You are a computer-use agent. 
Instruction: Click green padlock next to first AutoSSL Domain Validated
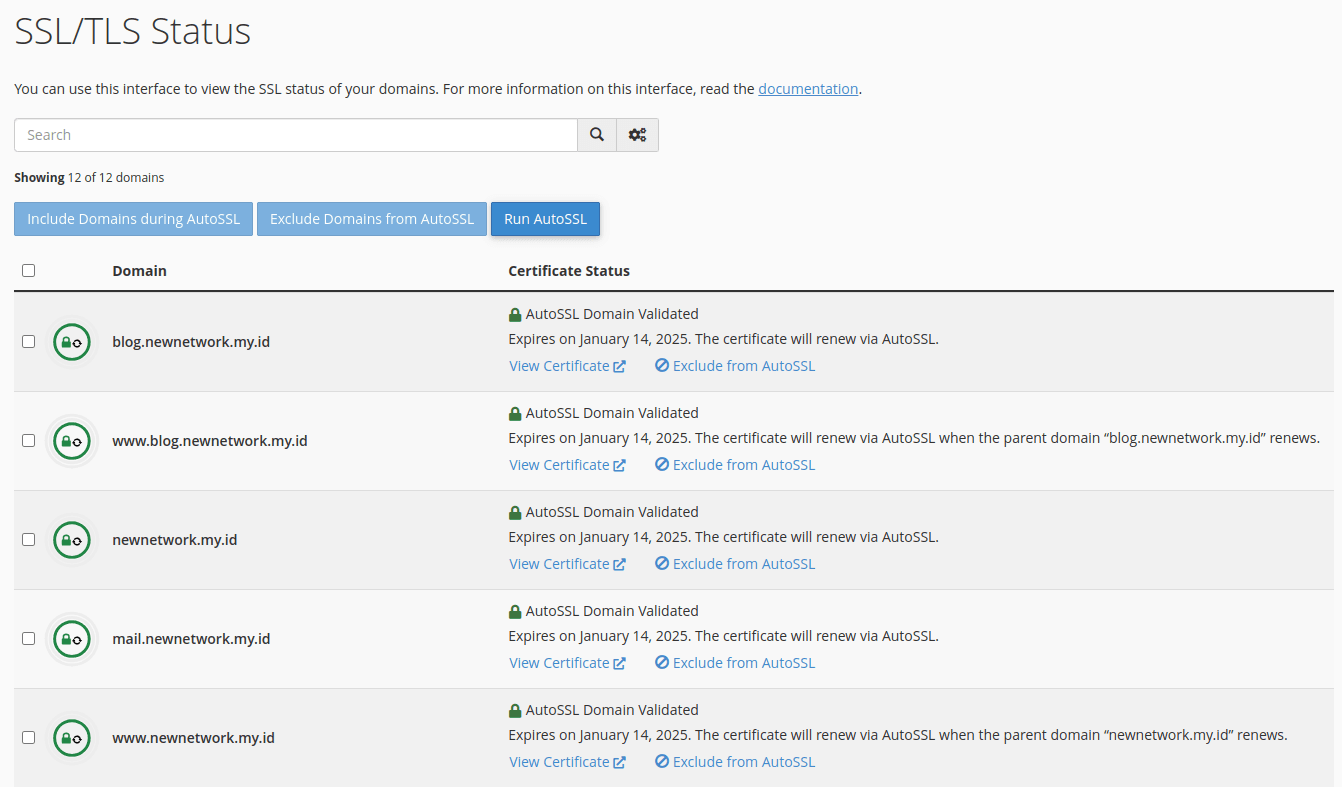pyautogui.click(x=515, y=315)
